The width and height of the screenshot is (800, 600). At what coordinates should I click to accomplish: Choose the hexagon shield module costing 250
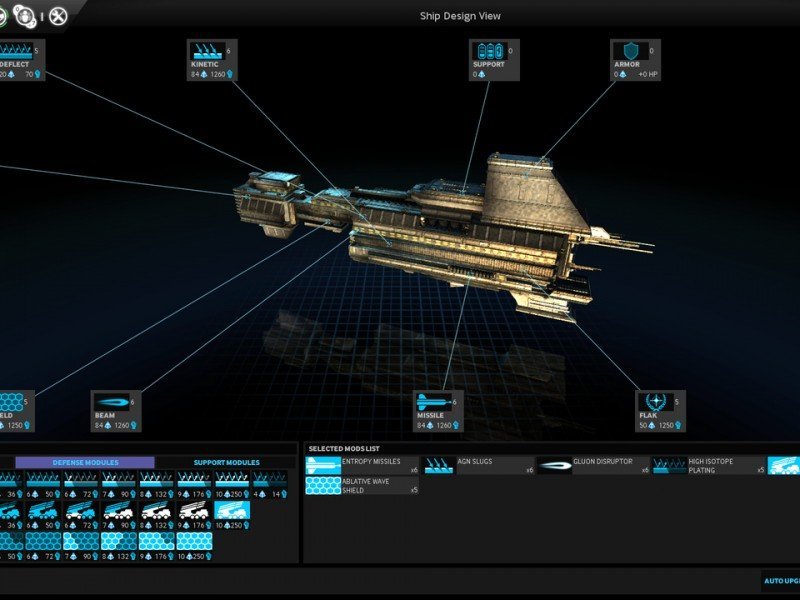(x=194, y=541)
